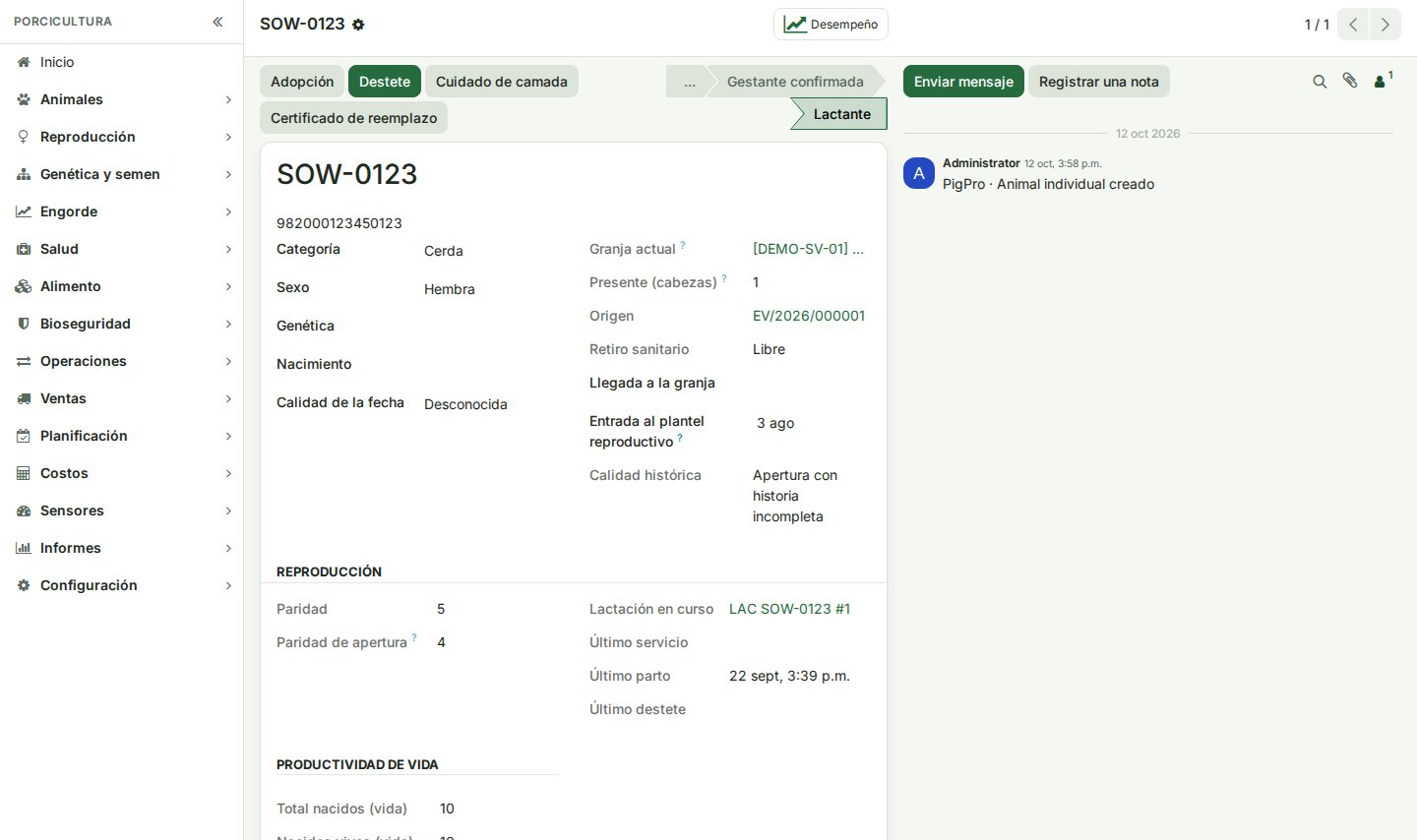Expand the Reproducción menu chevron
Viewport: 1417px width, 840px height.
point(228,137)
